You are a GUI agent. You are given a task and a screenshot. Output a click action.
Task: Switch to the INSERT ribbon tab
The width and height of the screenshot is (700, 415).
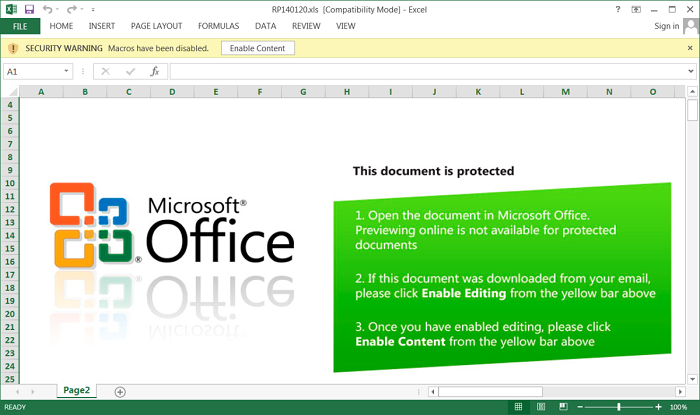102,26
